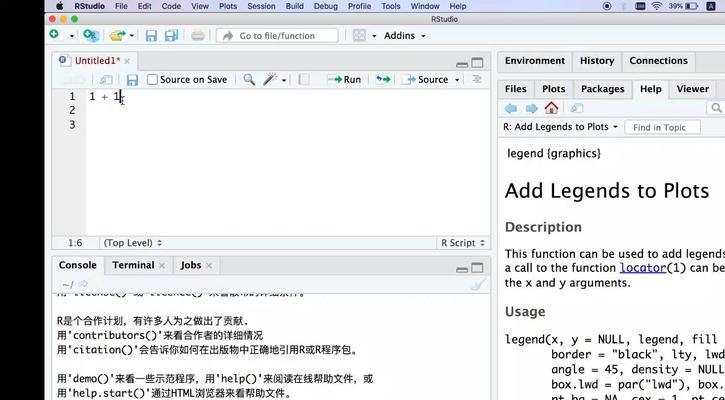The height and width of the screenshot is (400, 725).
Task: Open the Plots menu in menu bar
Action: click(x=227, y=6)
